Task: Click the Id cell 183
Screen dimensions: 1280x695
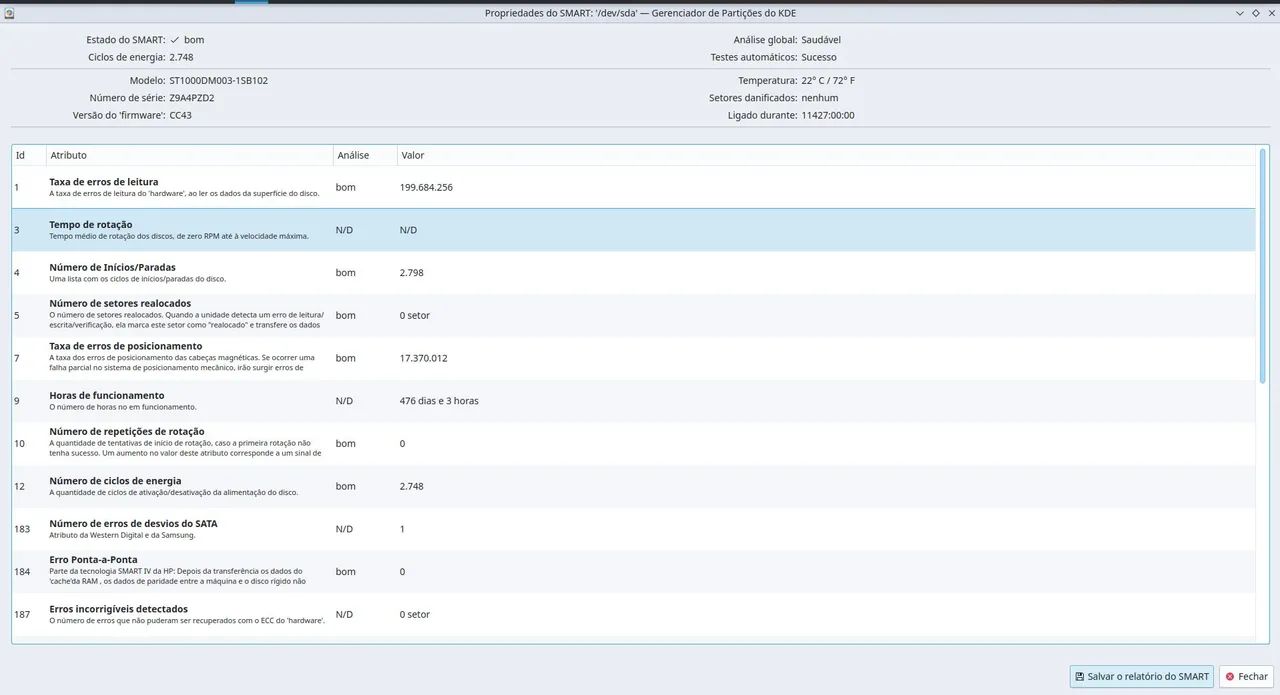Action: pyautogui.click(x=22, y=529)
